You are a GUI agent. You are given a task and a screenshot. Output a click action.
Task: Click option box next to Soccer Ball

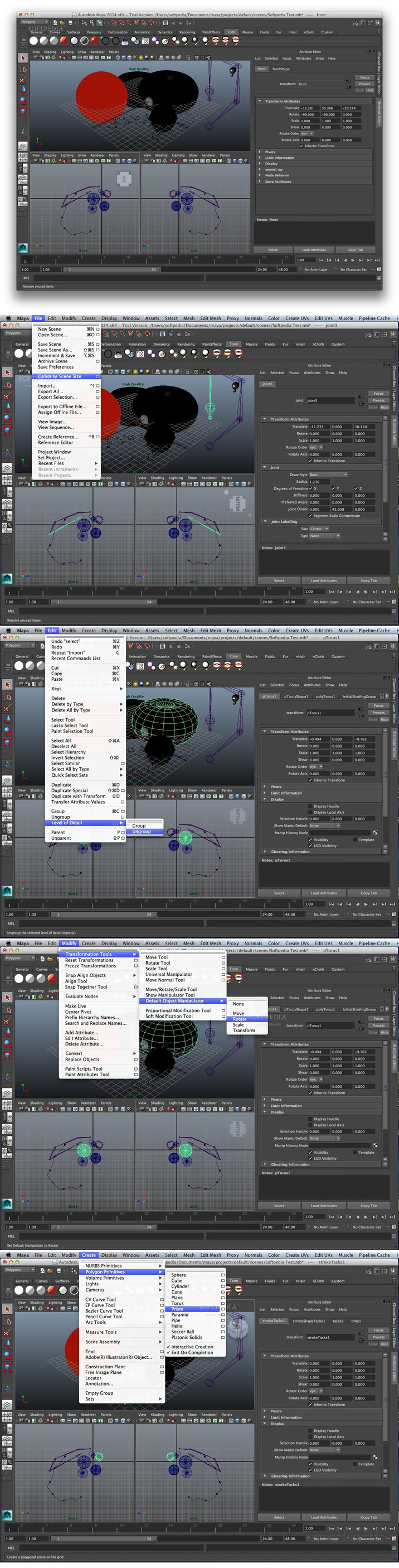coord(222,1331)
